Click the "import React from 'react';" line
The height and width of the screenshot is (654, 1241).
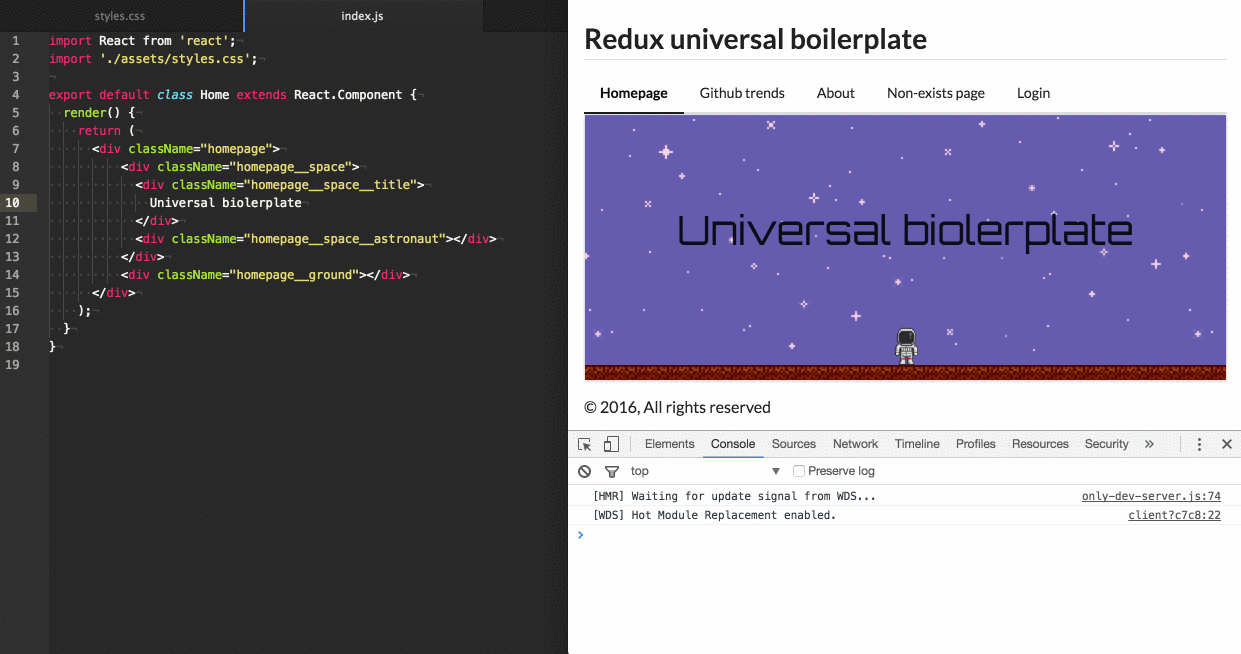pyautogui.click(x=142, y=41)
